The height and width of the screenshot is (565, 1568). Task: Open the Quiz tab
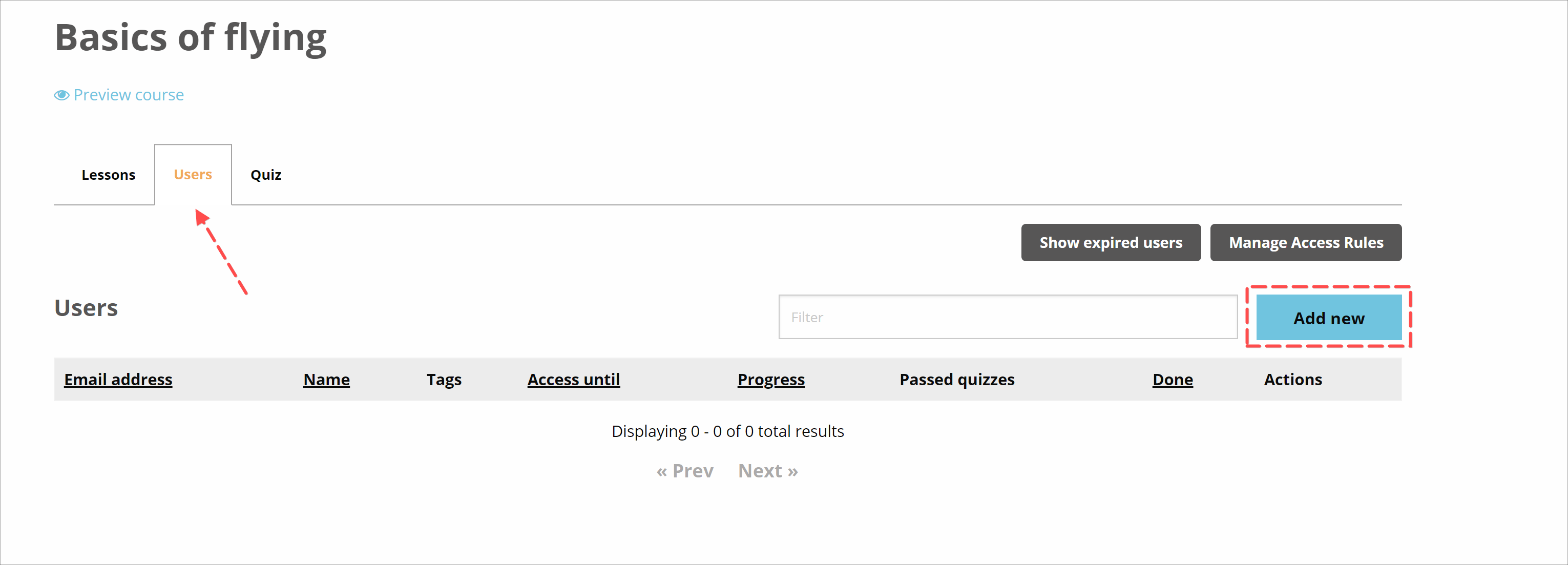click(265, 175)
